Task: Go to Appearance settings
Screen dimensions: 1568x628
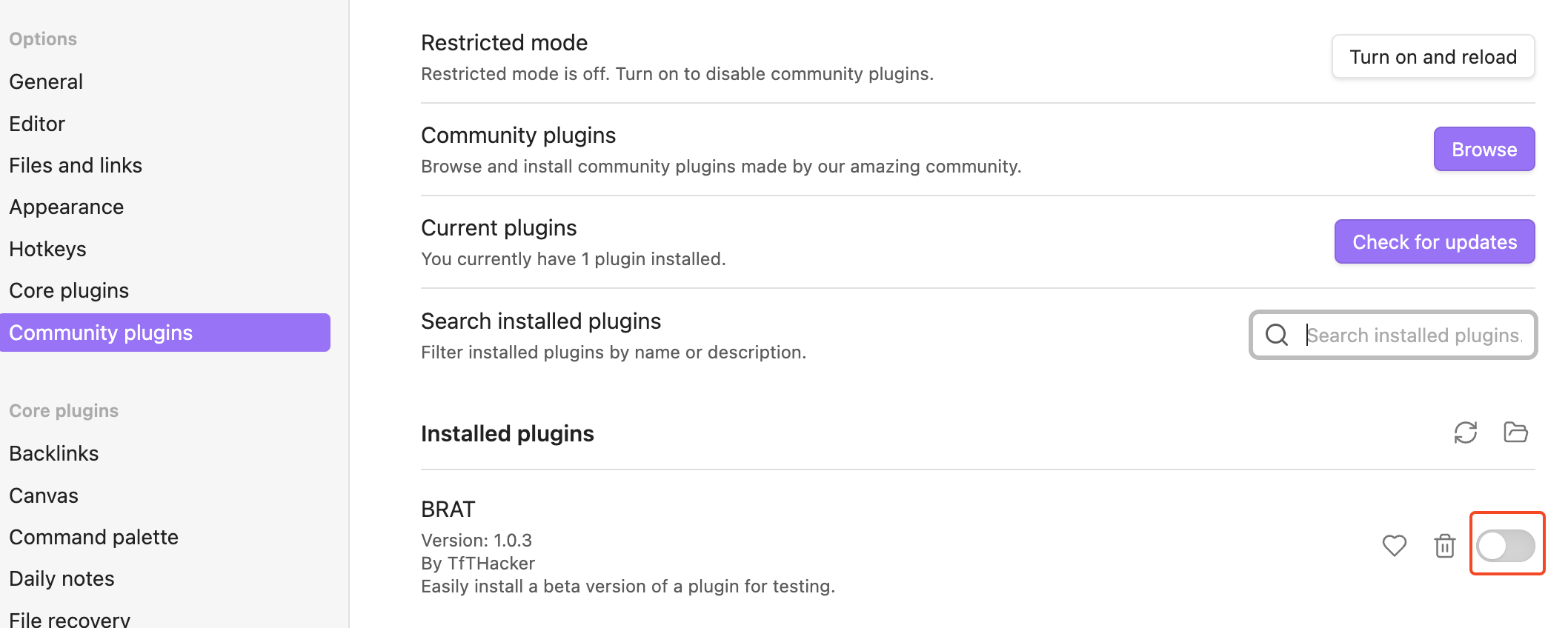Action: pyautogui.click(x=67, y=207)
